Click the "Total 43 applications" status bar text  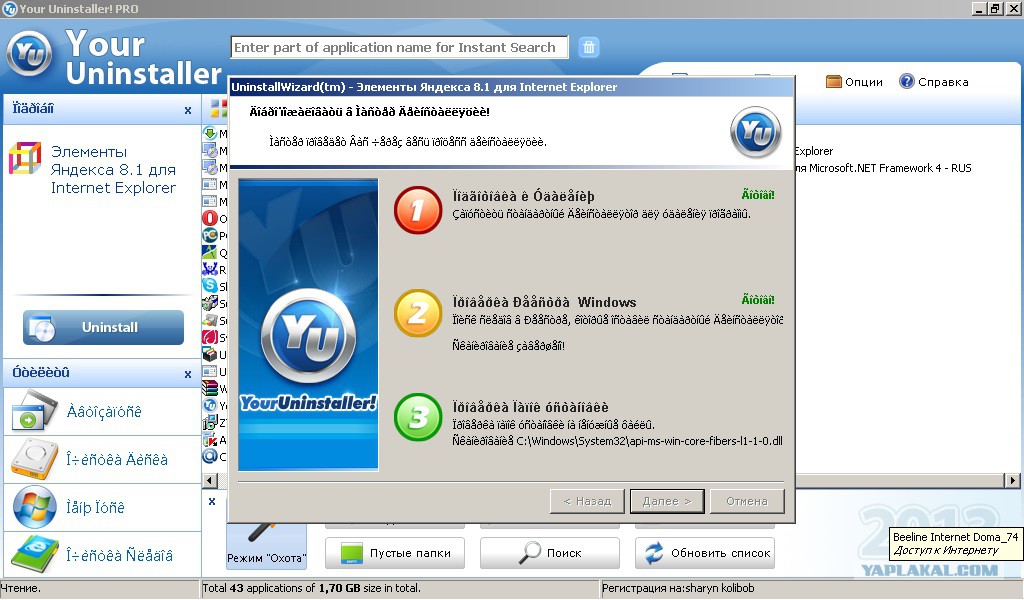pyautogui.click(x=312, y=588)
